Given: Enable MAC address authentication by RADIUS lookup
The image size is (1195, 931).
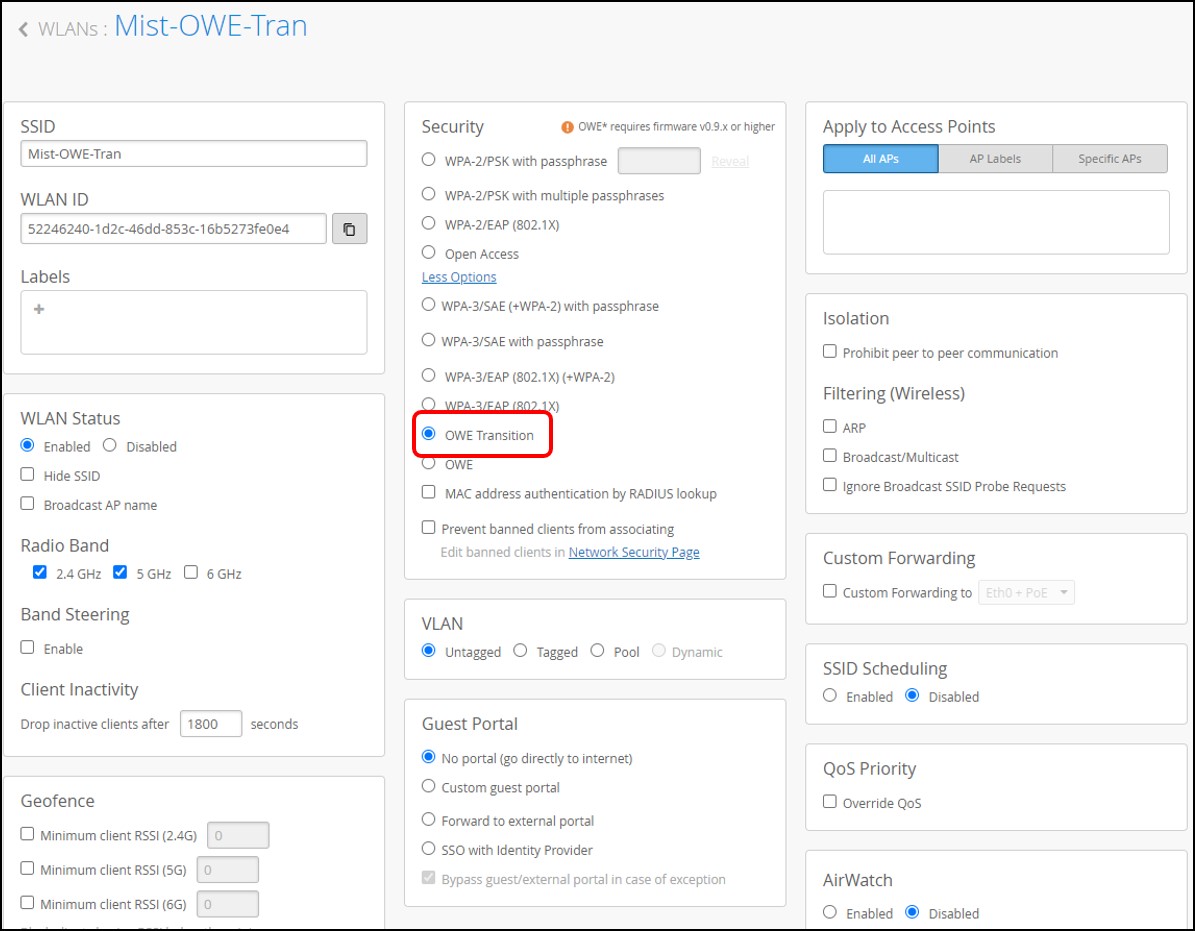Looking at the screenshot, I should click(428, 492).
